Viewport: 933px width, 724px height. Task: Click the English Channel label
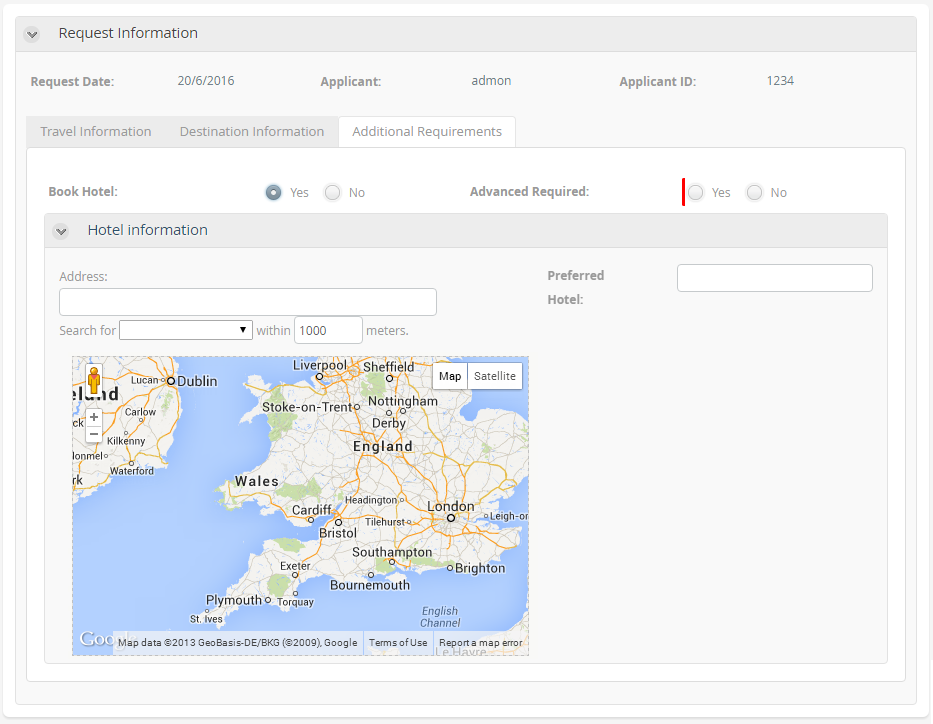click(x=440, y=617)
